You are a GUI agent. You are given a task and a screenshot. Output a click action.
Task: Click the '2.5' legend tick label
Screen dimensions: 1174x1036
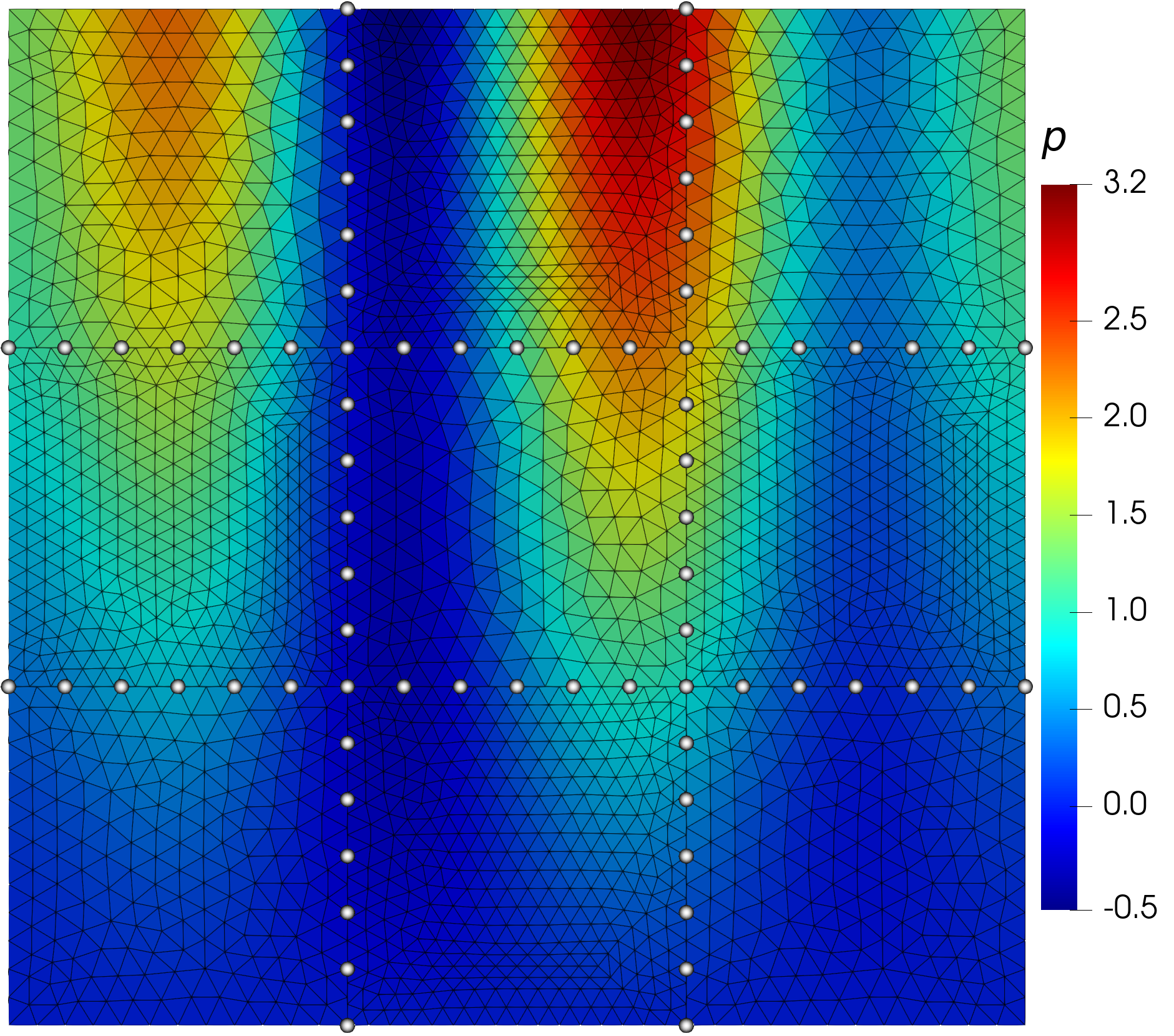click(1125, 320)
